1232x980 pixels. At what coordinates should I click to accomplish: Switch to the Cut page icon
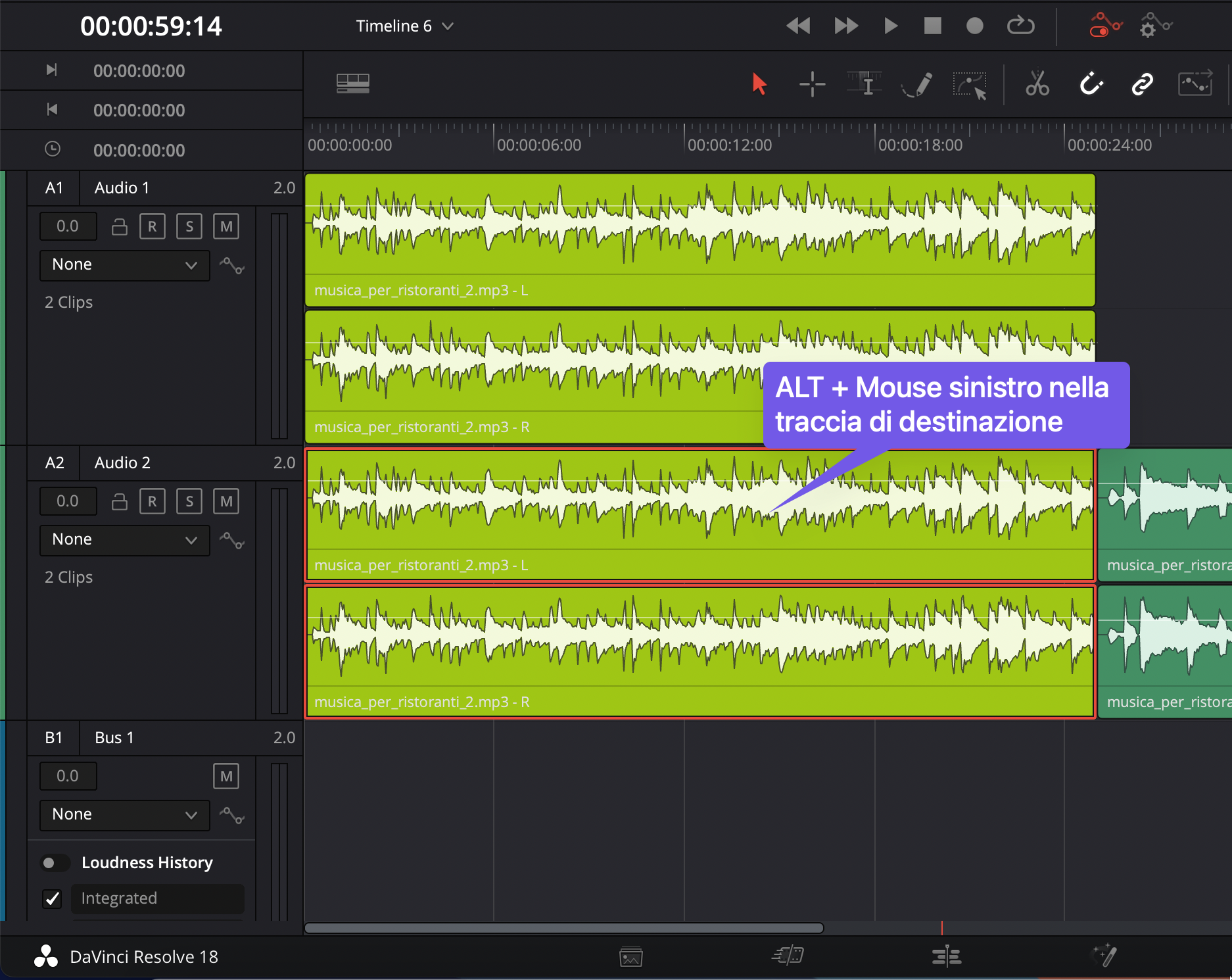[x=788, y=956]
